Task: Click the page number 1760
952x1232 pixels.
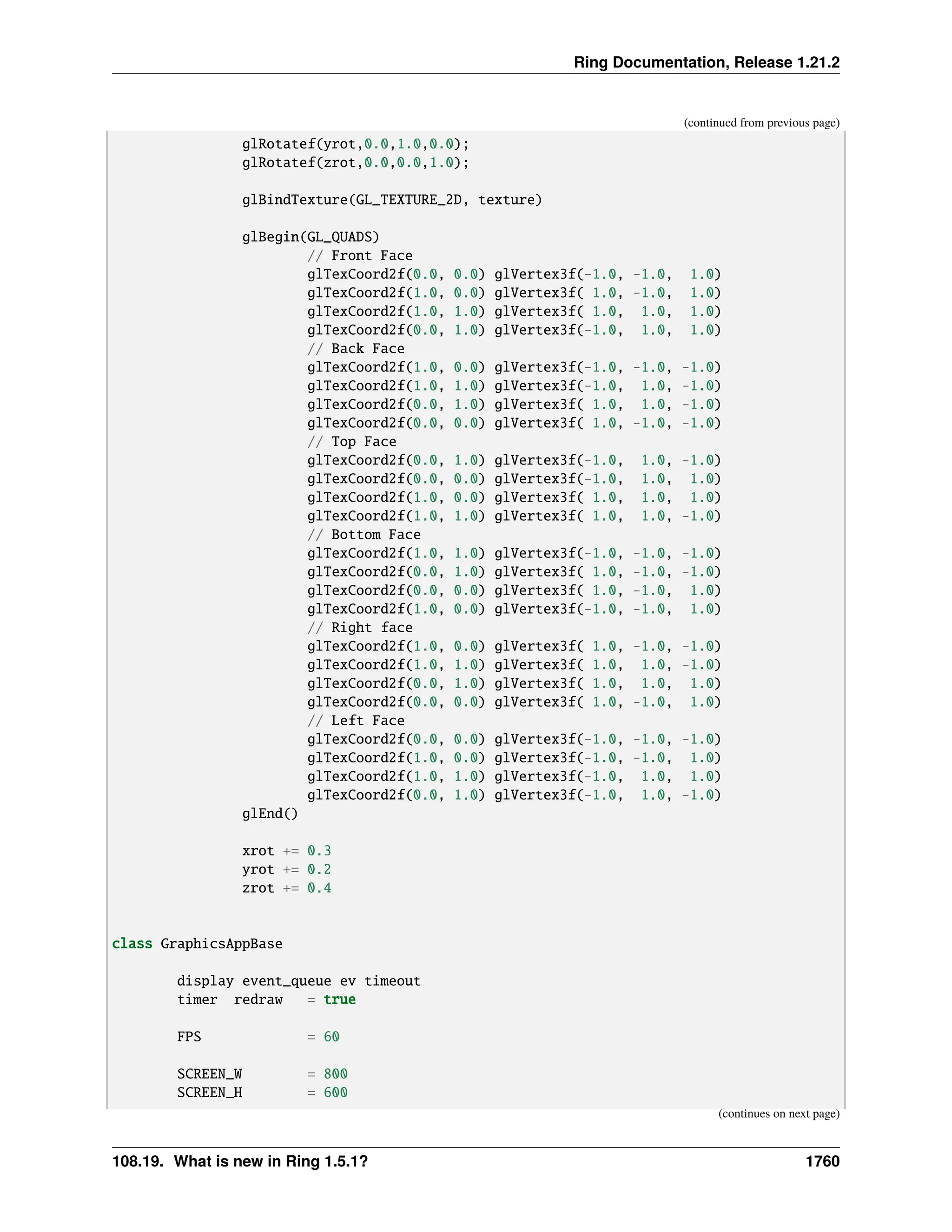Action: point(822,1161)
